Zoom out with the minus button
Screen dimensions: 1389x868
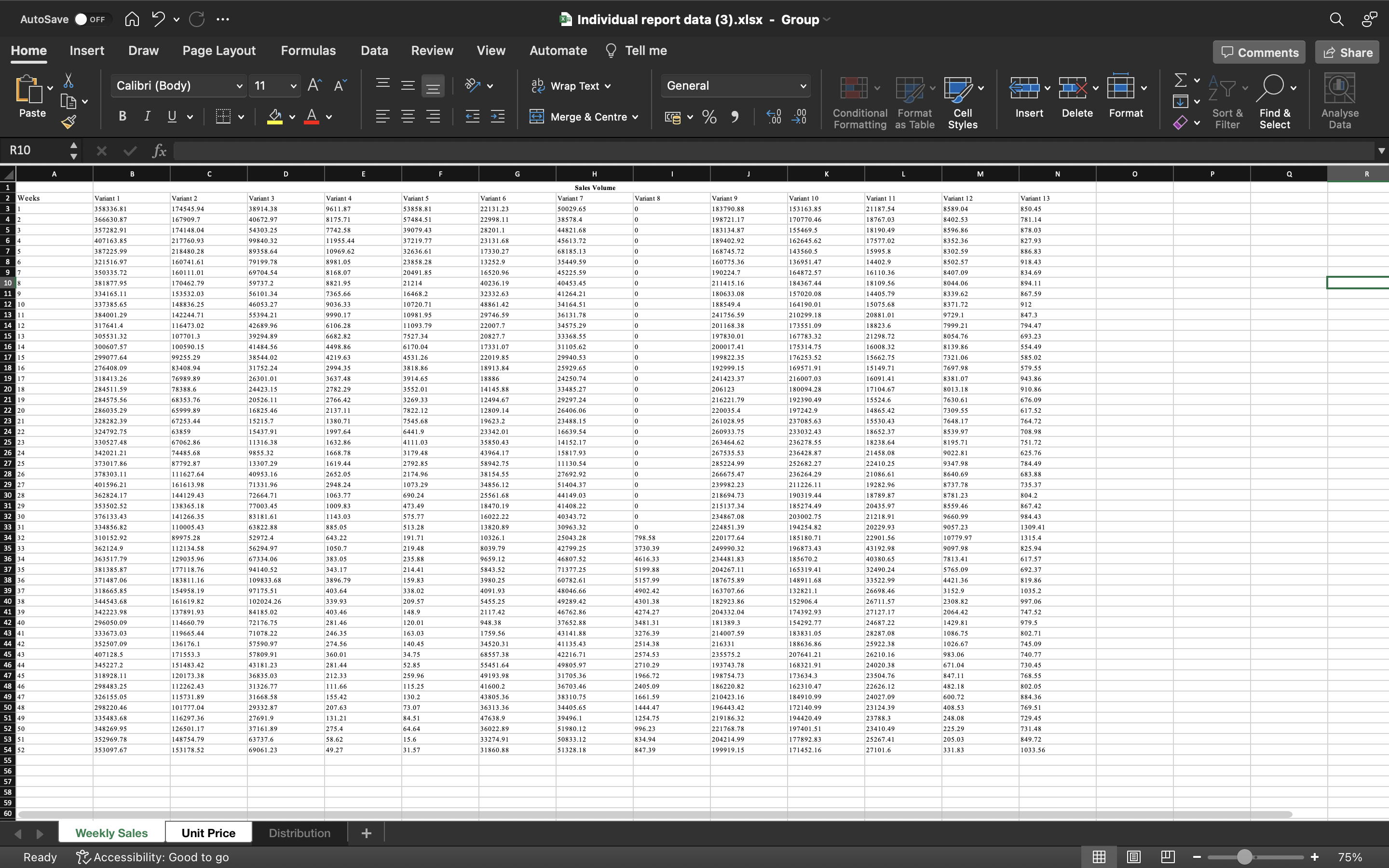coord(1197,857)
